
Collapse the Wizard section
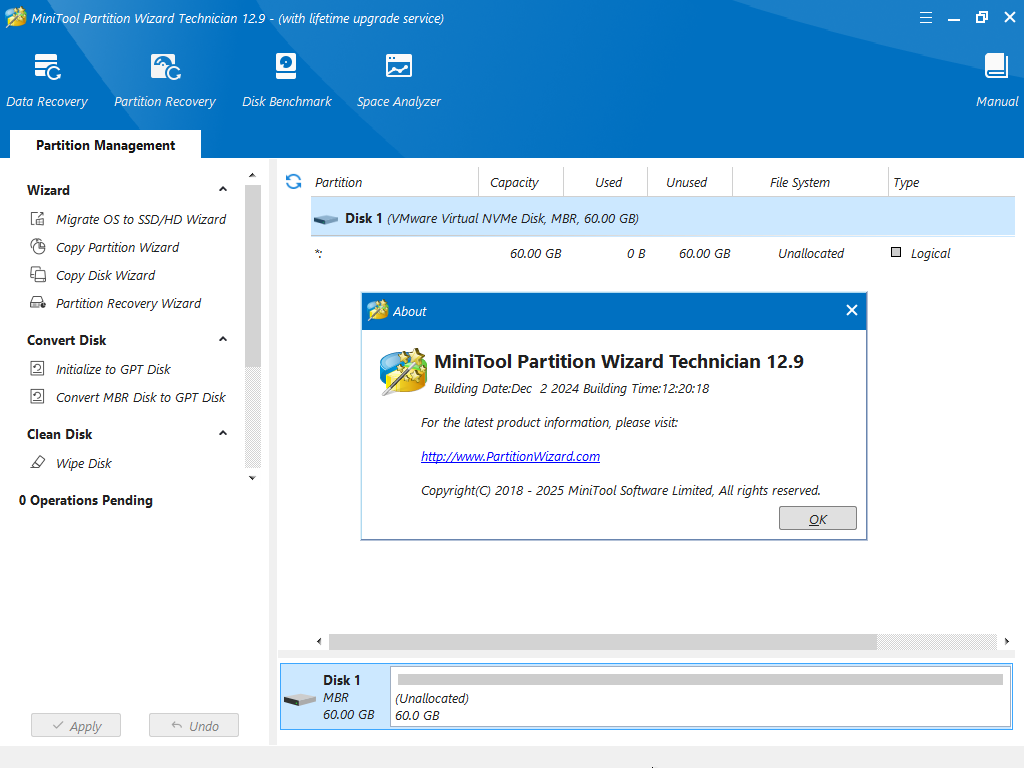223,190
